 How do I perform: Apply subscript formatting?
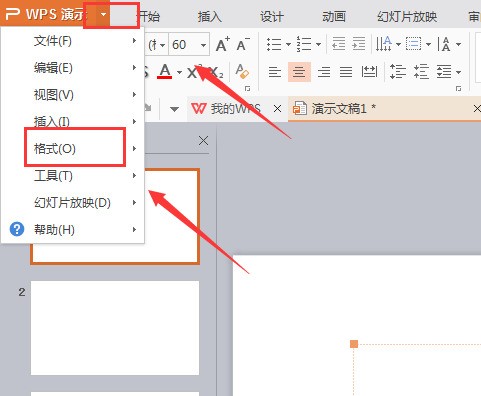tap(216, 72)
